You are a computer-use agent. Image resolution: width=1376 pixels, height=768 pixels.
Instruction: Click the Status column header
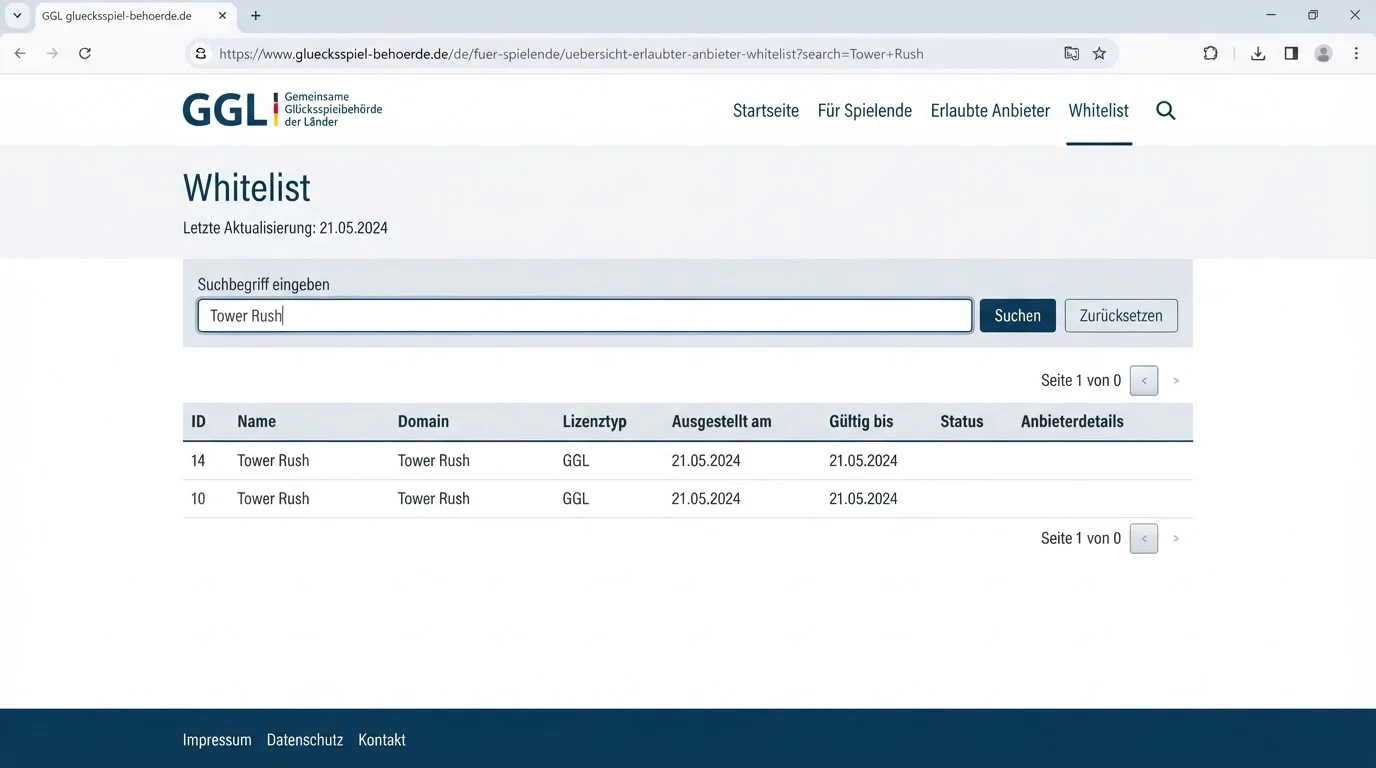[x=962, y=422]
